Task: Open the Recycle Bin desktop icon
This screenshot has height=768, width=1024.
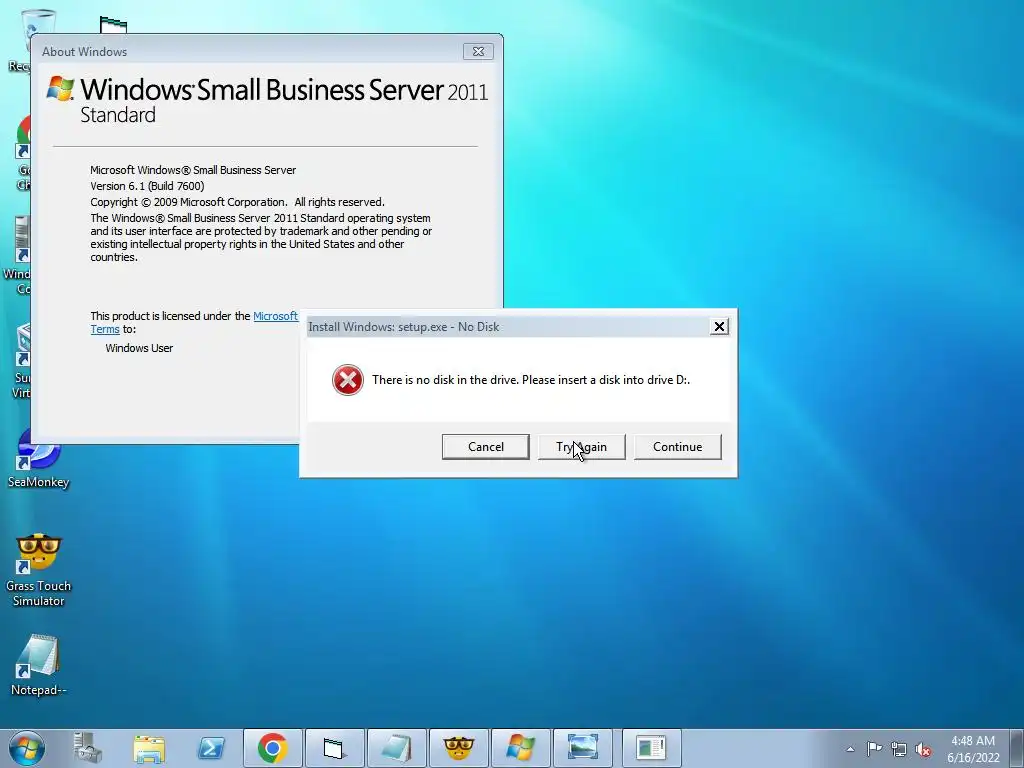Action: (20, 39)
